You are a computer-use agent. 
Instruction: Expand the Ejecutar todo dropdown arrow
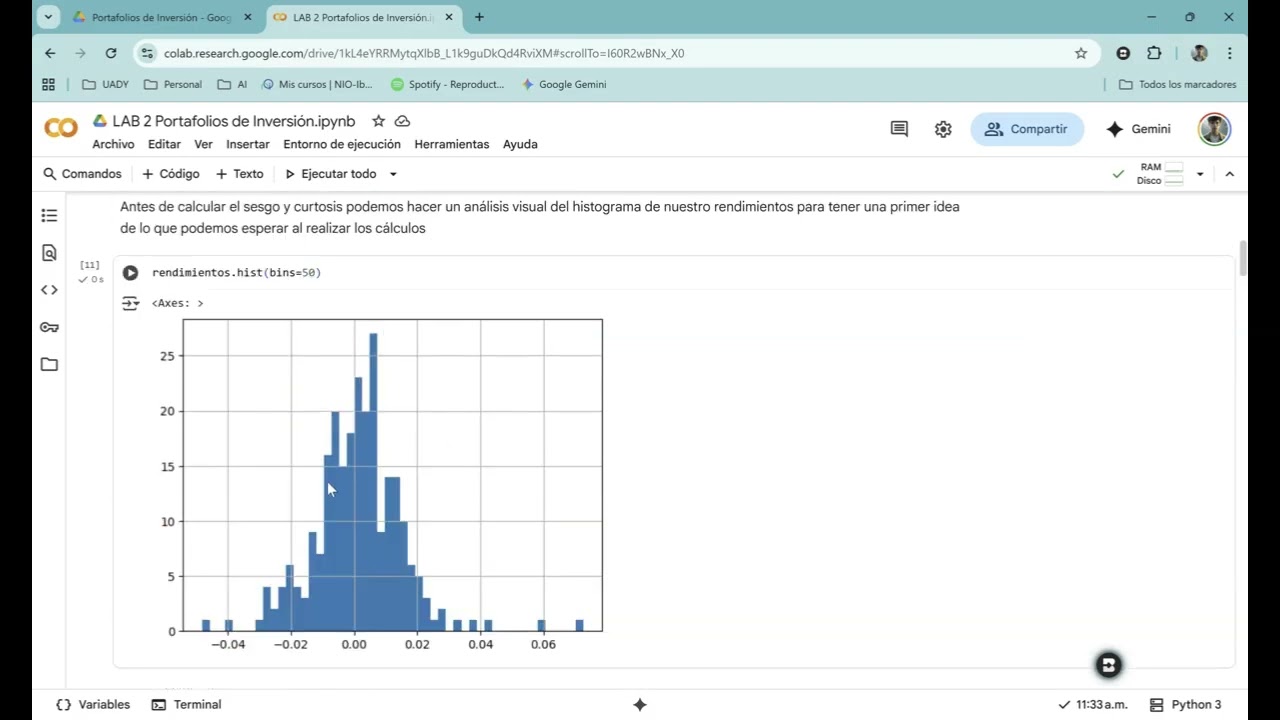click(x=393, y=174)
